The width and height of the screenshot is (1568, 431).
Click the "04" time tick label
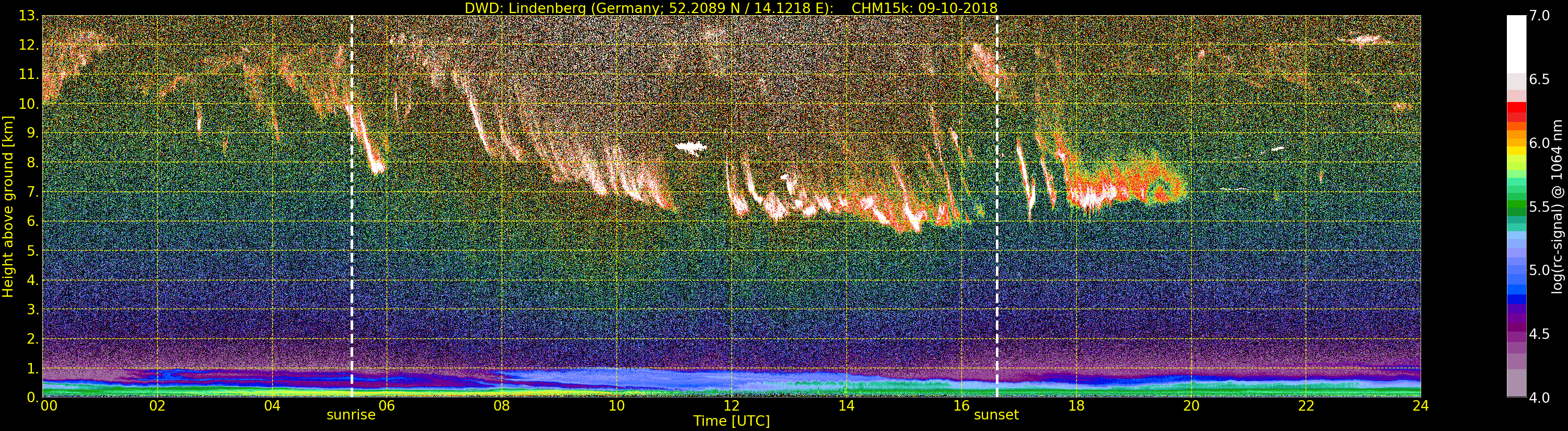(272, 405)
